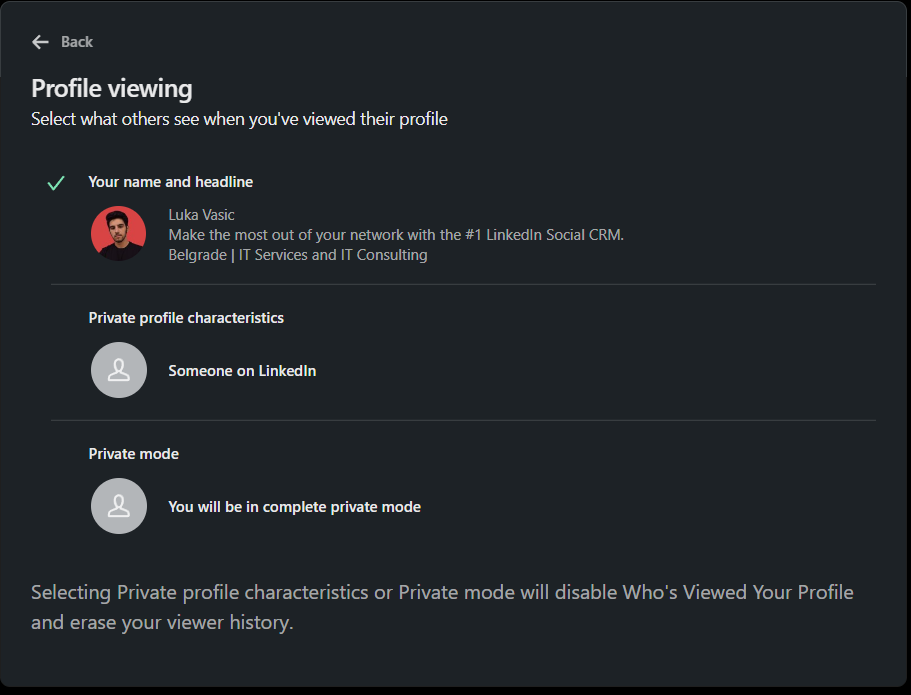The image size is (911, 695).
Task: Click the LinkedIn Social CRM headline text
Action: (396, 235)
